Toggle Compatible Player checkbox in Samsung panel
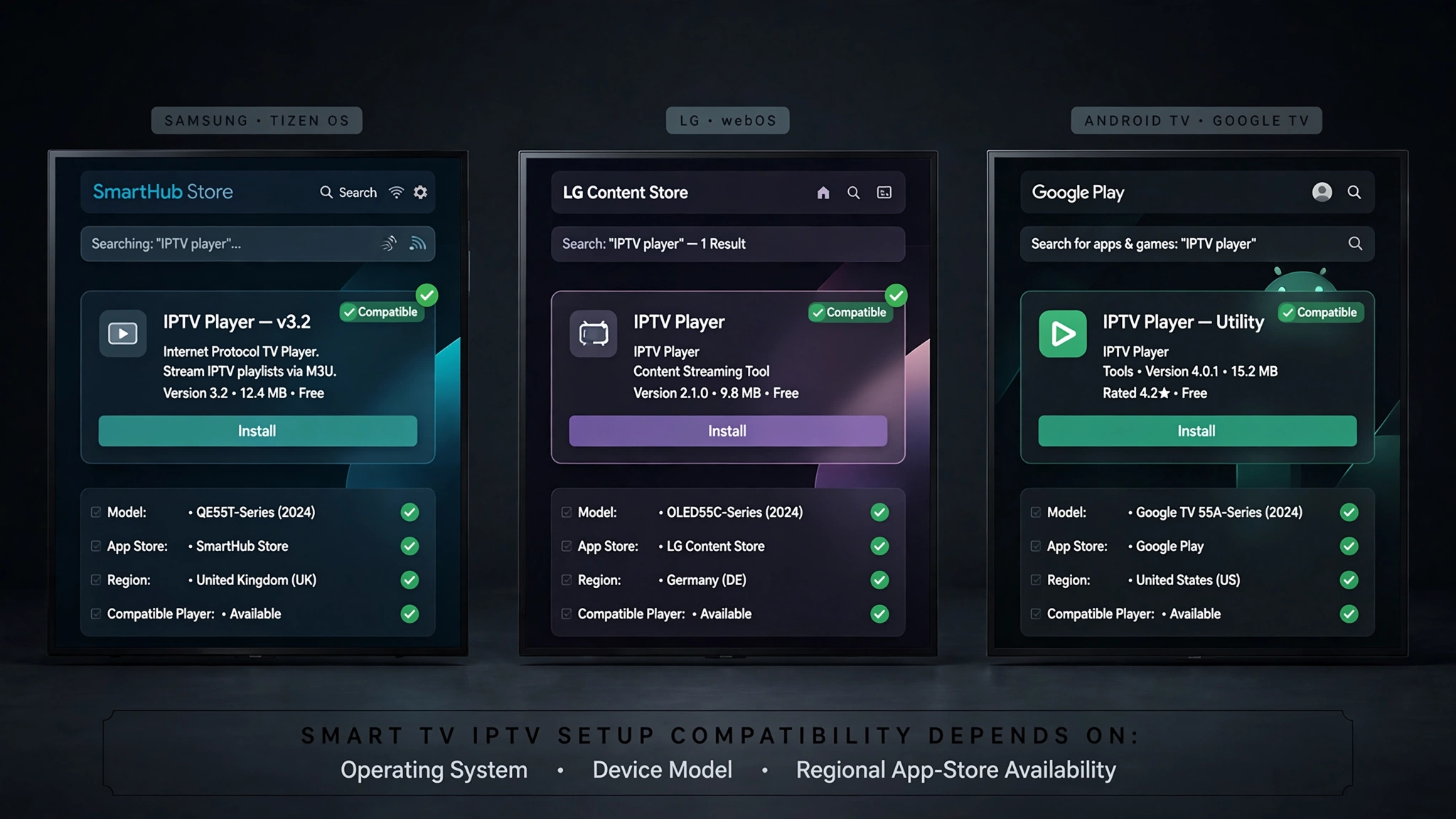Image resolution: width=1456 pixels, height=819 pixels. [96, 614]
